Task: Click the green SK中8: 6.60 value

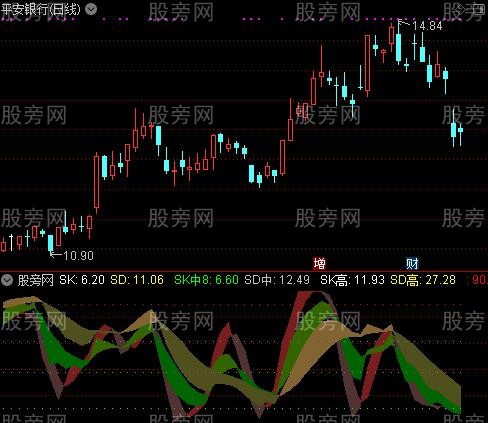Action: tap(206, 280)
